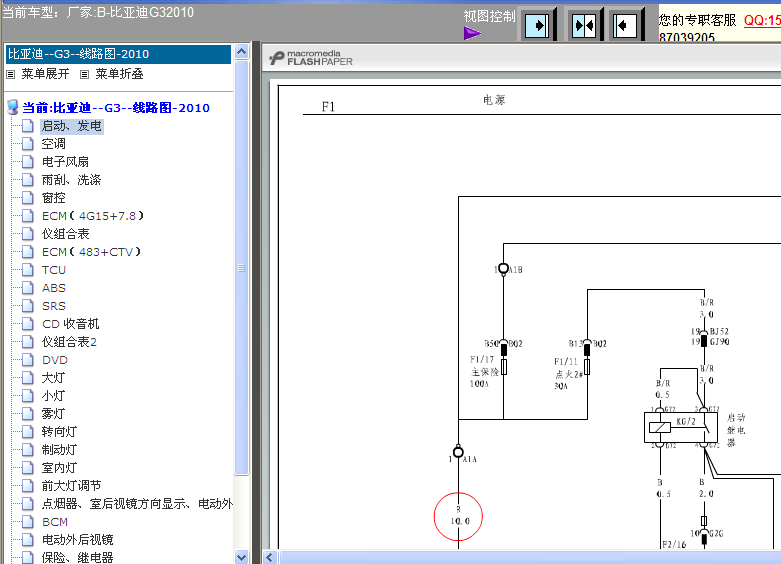Open the 启动、发电 wiring diagram
This screenshot has height=564, width=781.
(x=72, y=126)
